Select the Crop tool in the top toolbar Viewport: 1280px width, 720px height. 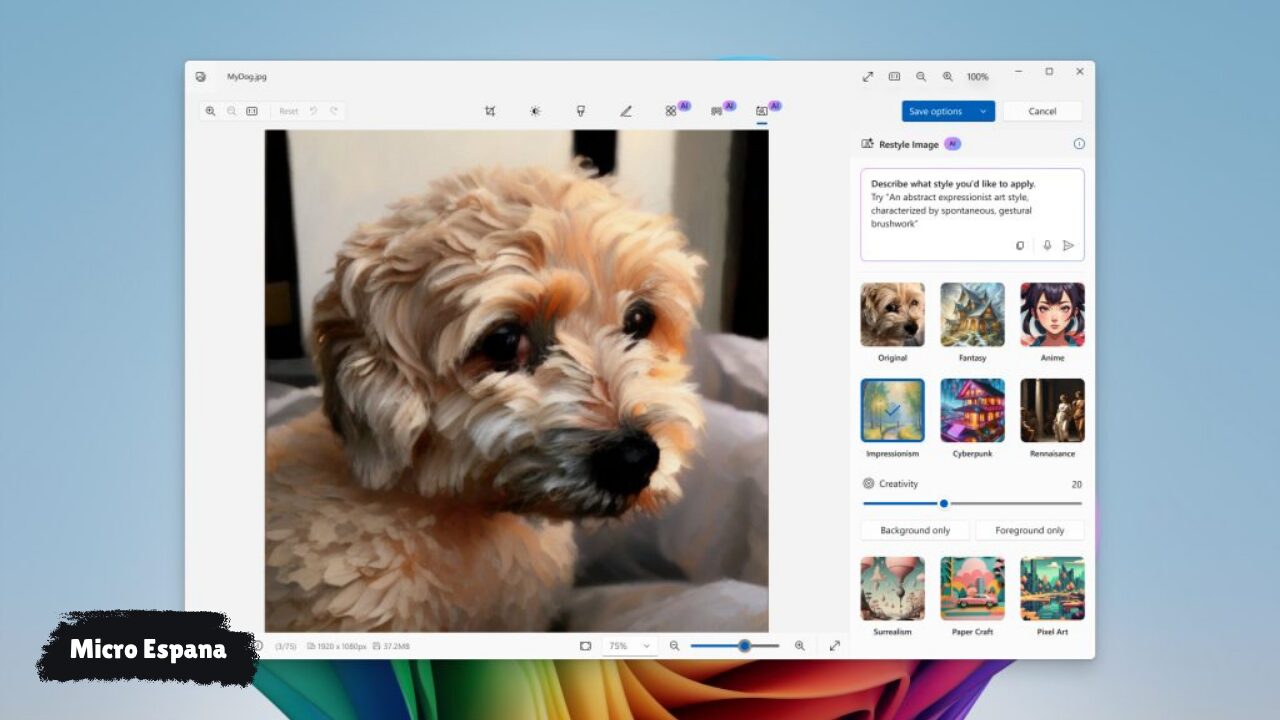[490, 111]
